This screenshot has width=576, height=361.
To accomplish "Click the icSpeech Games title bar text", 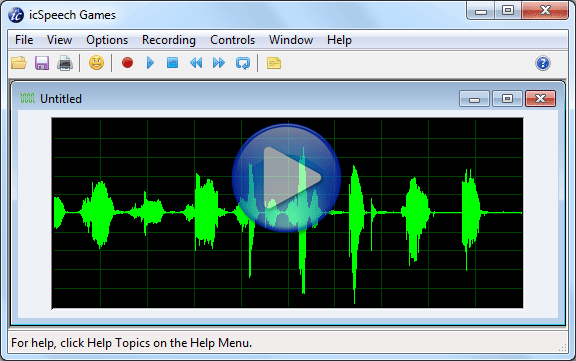I will click(72, 15).
